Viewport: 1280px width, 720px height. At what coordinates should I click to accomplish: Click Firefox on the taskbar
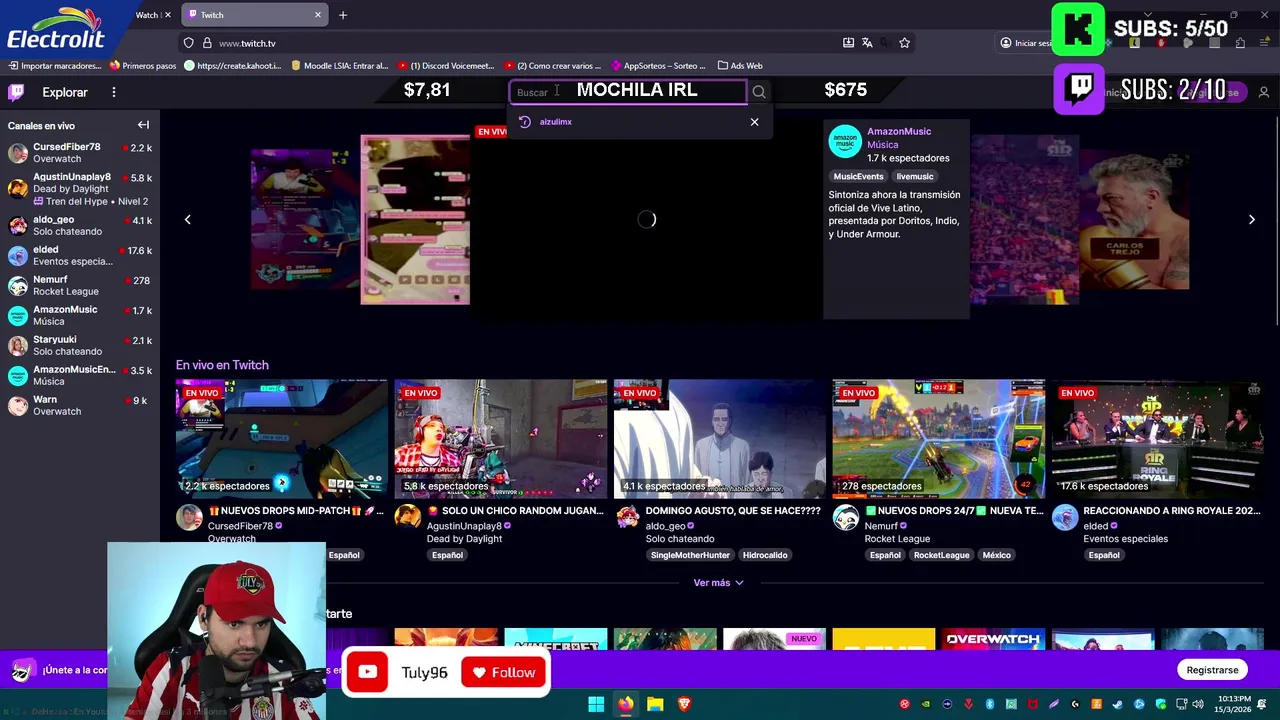(x=625, y=704)
